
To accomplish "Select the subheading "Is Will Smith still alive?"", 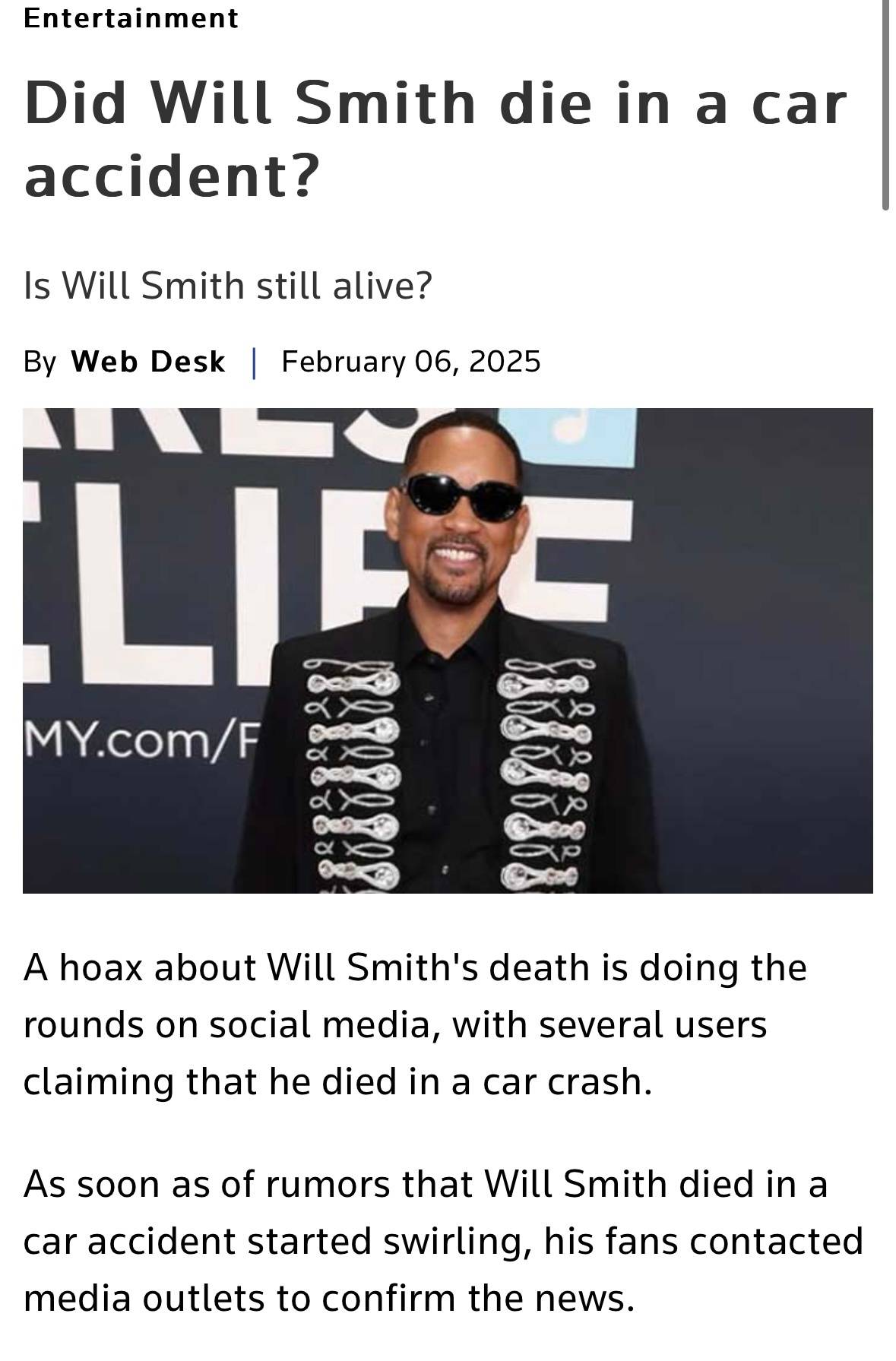I will pos(227,286).
